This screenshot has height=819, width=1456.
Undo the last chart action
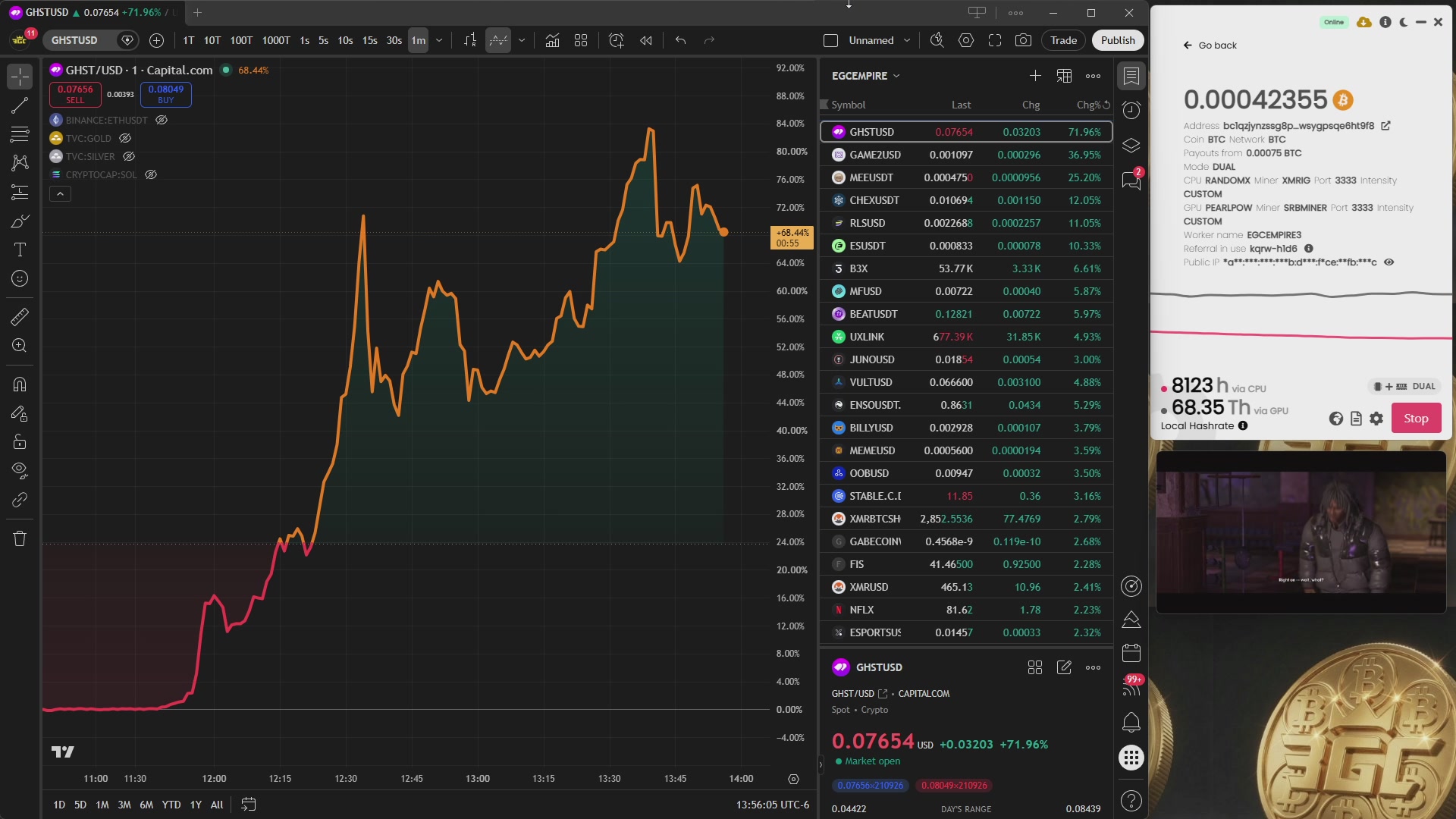(x=680, y=40)
